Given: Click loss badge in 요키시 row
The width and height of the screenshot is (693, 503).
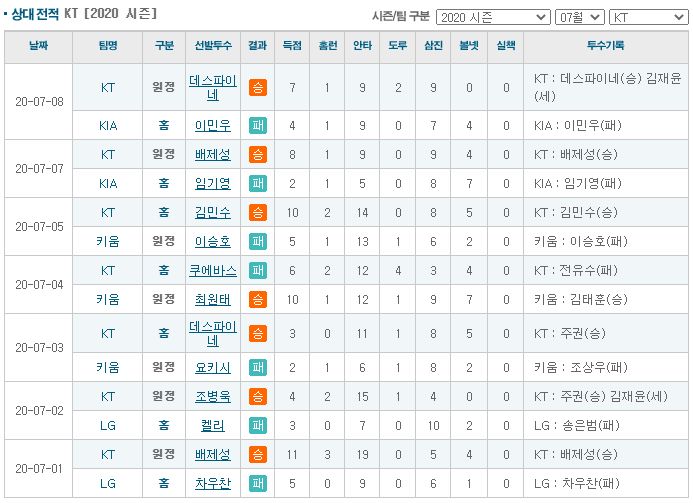Looking at the screenshot, I should [258, 367].
